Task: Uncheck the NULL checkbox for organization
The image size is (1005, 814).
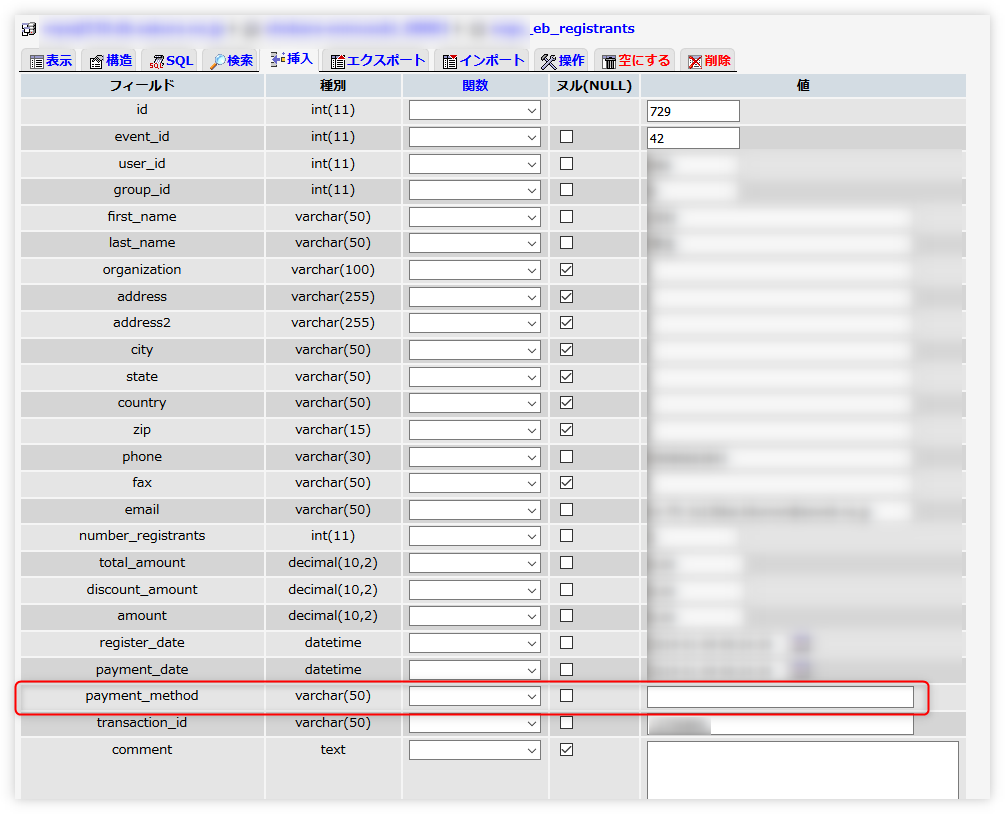Action: click(566, 270)
